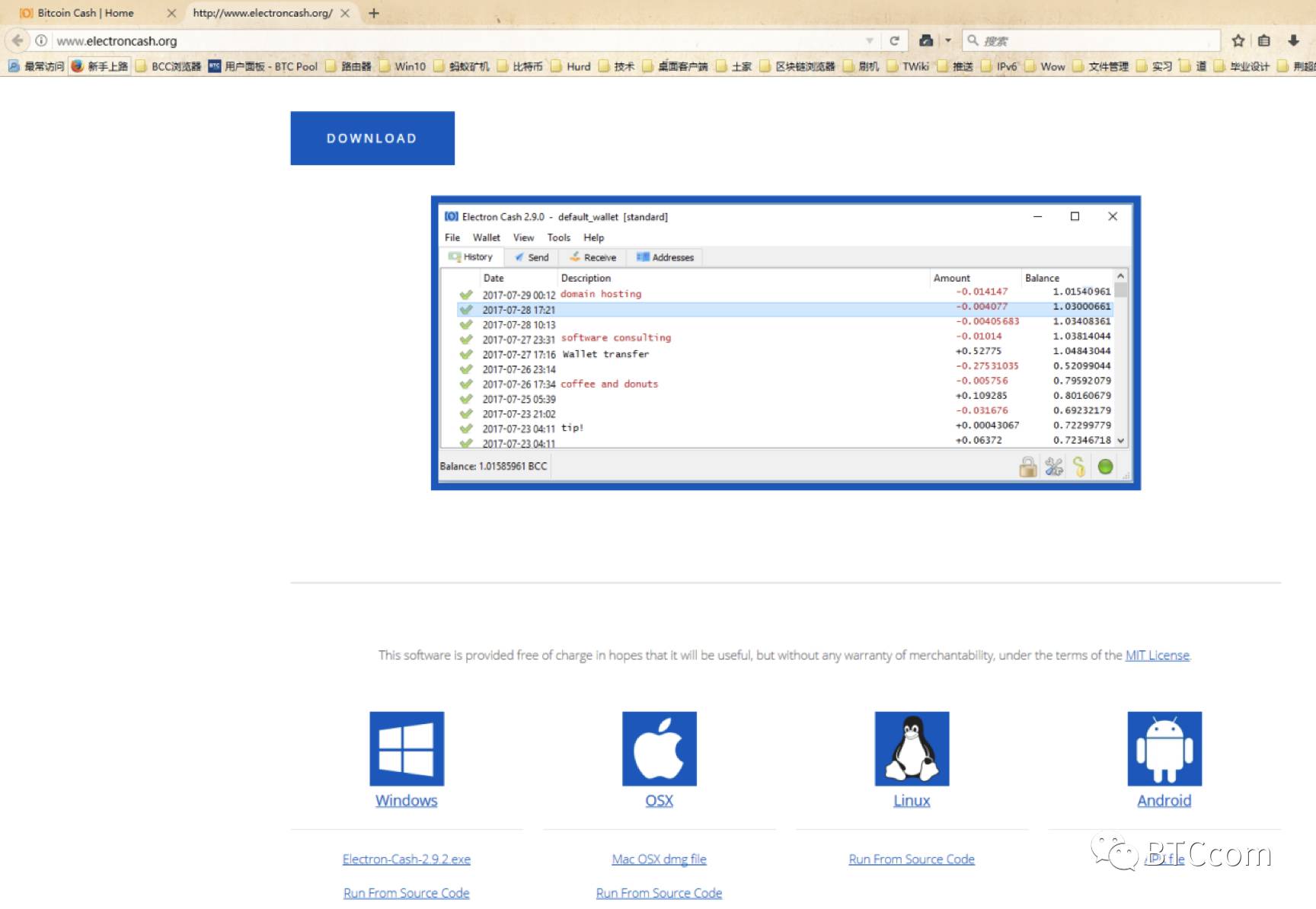Screen dimensions: 1316x909
Task: Click the browser Back arrow button
Action: (17, 40)
